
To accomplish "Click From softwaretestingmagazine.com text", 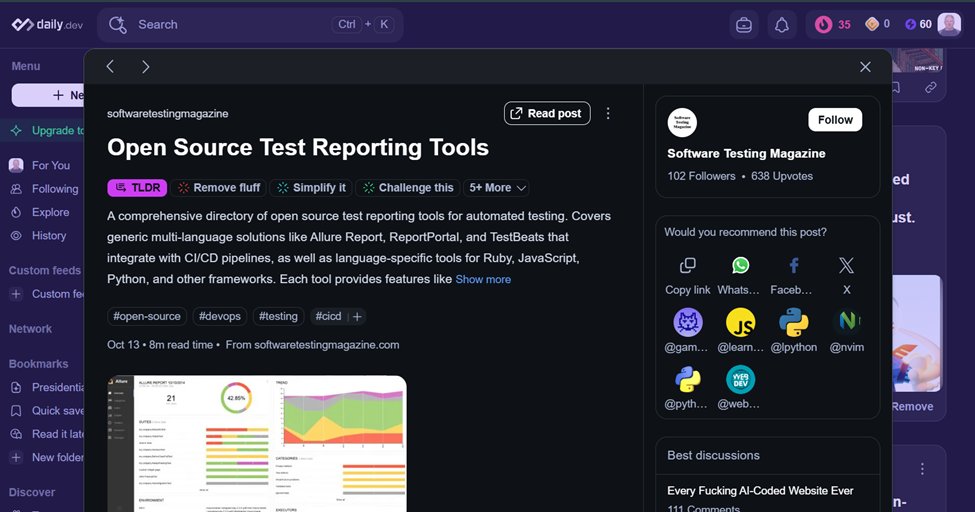I will click(x=312, y=345).
